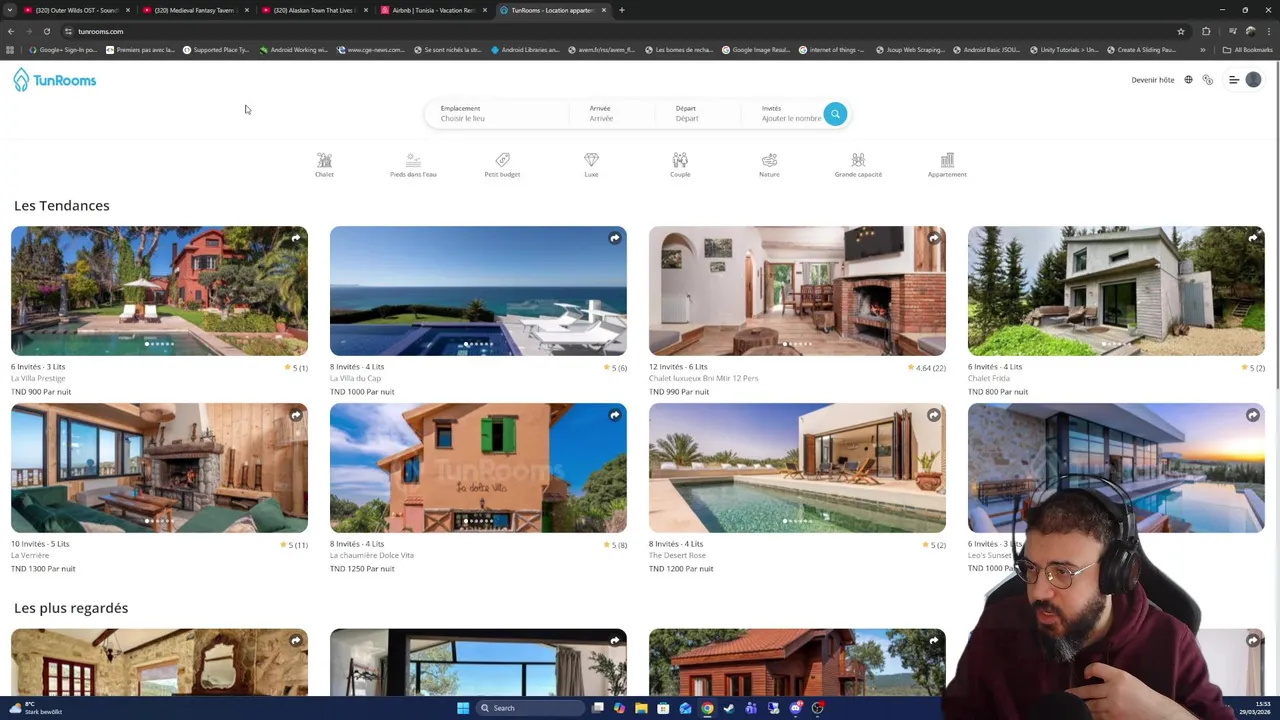Viewport: 1280px width, 720px height.
Task: Reload the page in Chrome
Action: pyautogui.click(x=46, y=31)
